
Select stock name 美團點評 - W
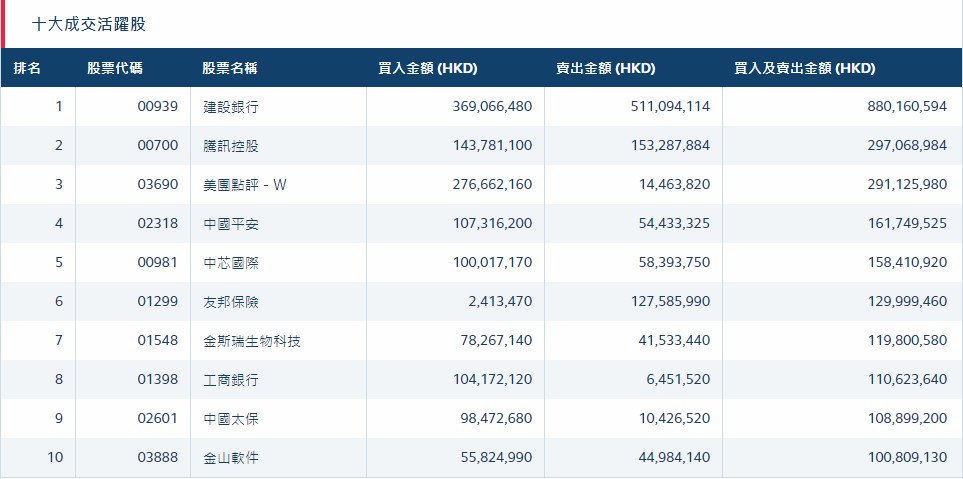click(x=244, y=185)
